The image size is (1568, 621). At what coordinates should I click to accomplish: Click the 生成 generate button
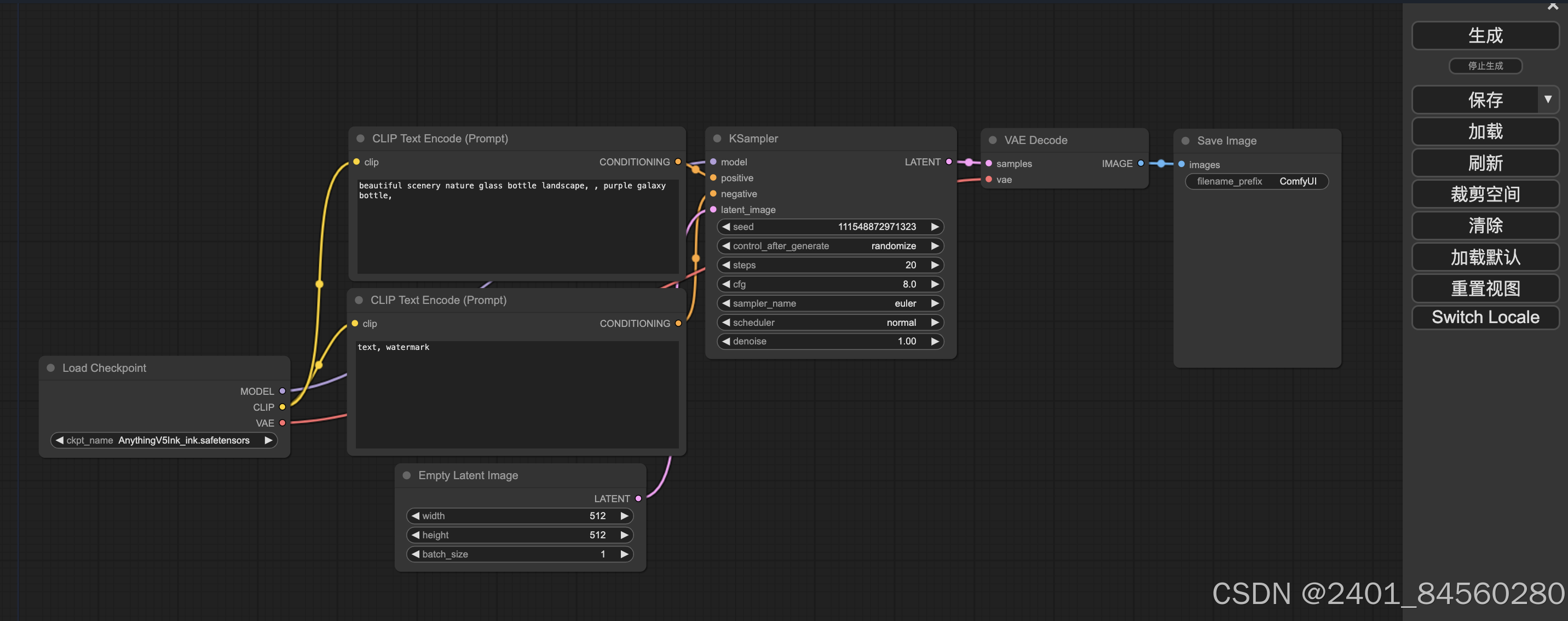pos(1485,36)
